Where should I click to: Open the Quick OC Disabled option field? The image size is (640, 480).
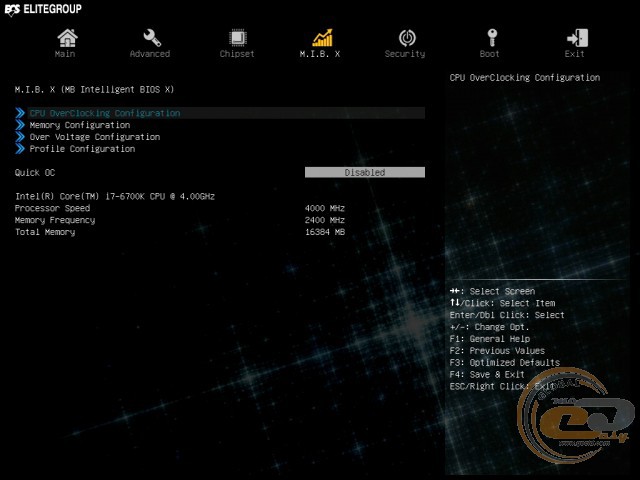tap(365, 172)
